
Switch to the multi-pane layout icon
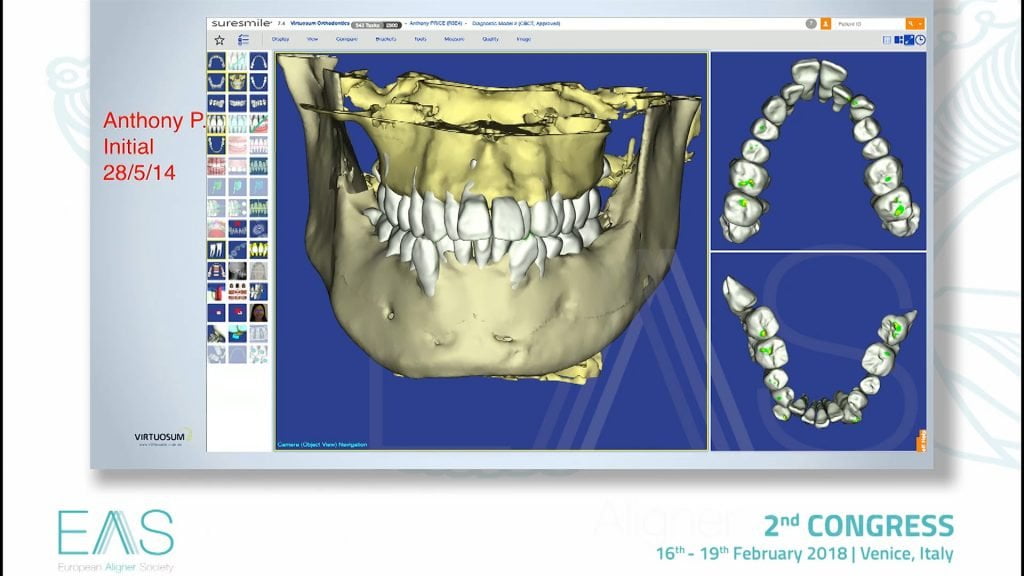pos(898,40)
